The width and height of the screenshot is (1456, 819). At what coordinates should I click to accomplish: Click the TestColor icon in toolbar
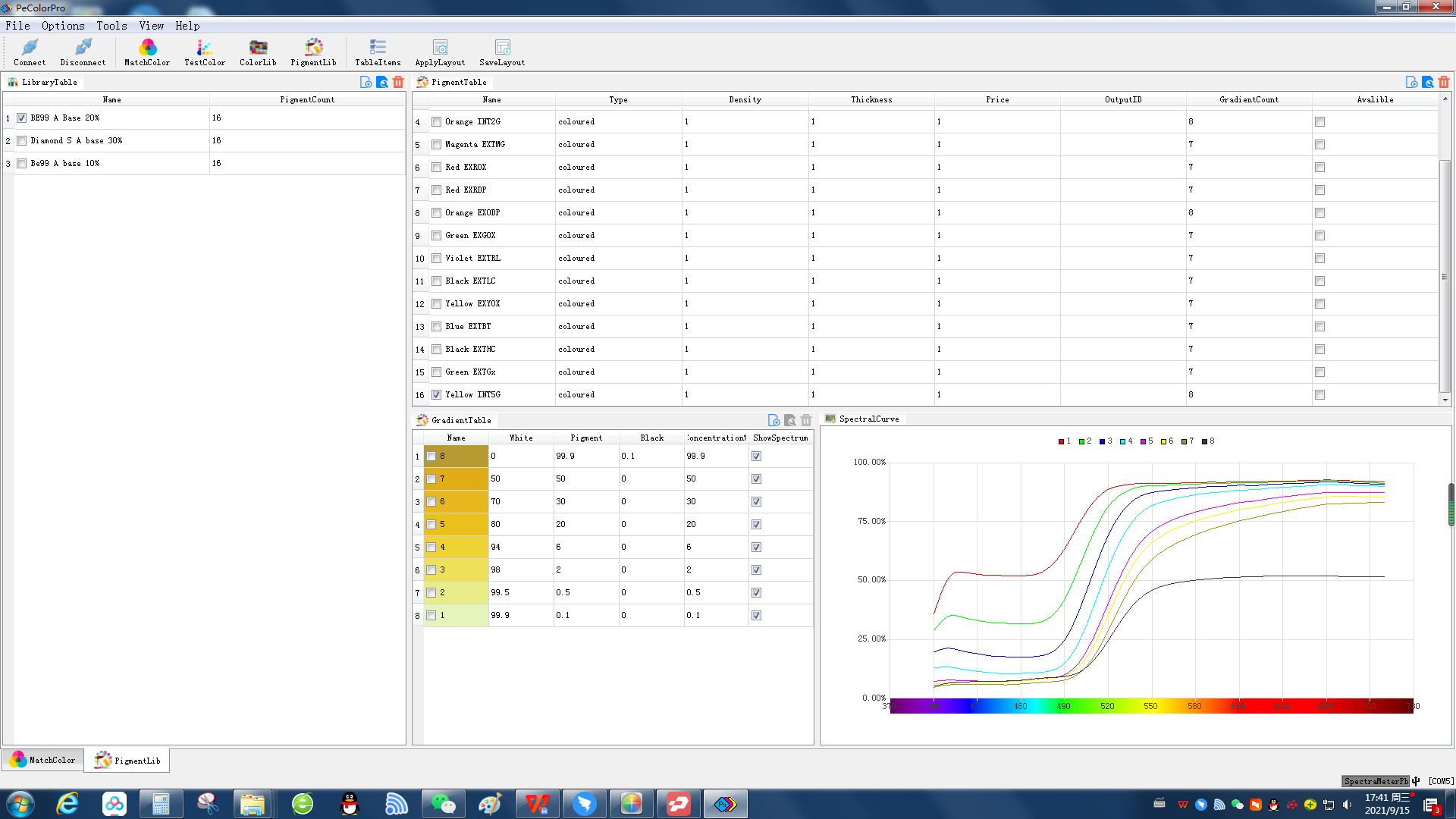tap(204, 52)
